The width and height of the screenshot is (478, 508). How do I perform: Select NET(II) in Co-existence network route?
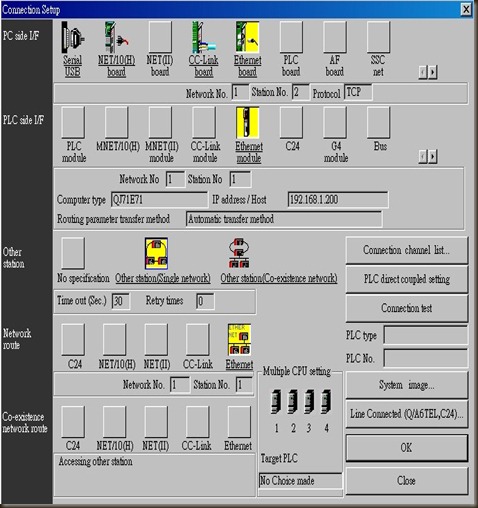[x=156, y=422]
